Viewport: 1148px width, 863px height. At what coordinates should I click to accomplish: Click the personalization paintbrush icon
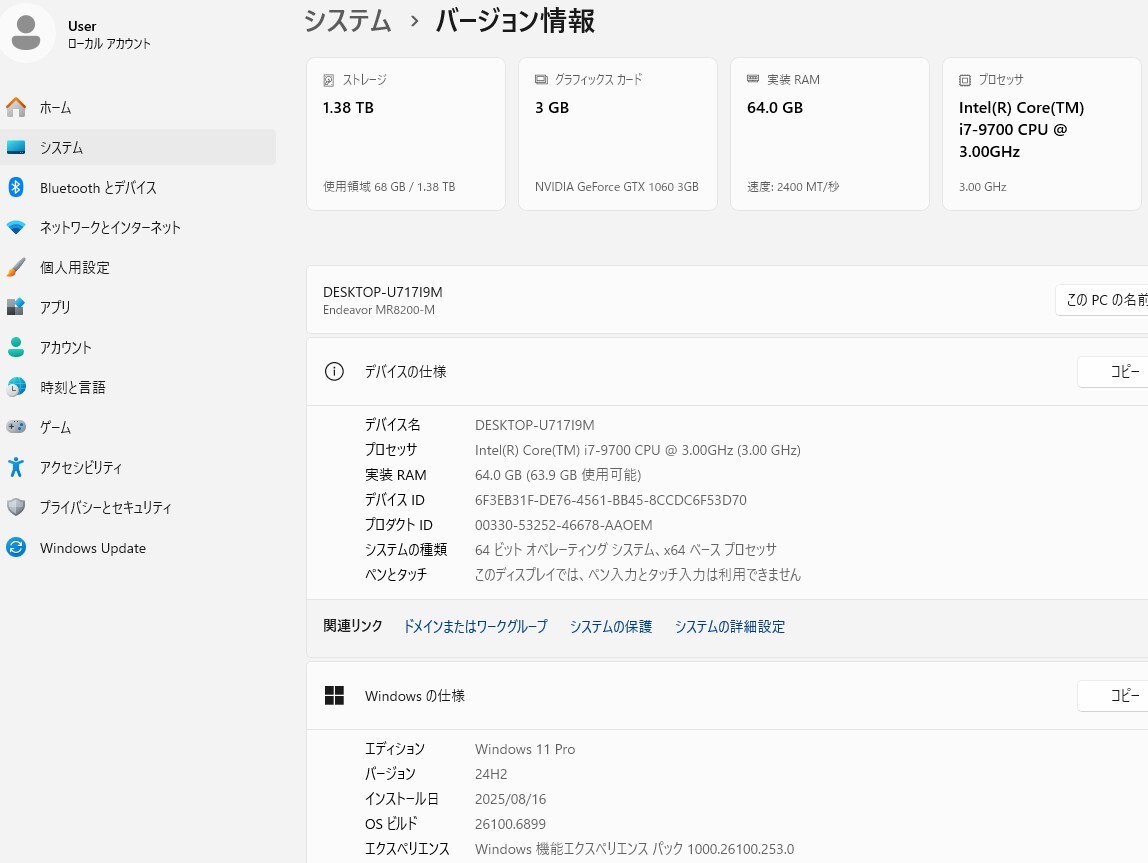click(x=16, y=267)
